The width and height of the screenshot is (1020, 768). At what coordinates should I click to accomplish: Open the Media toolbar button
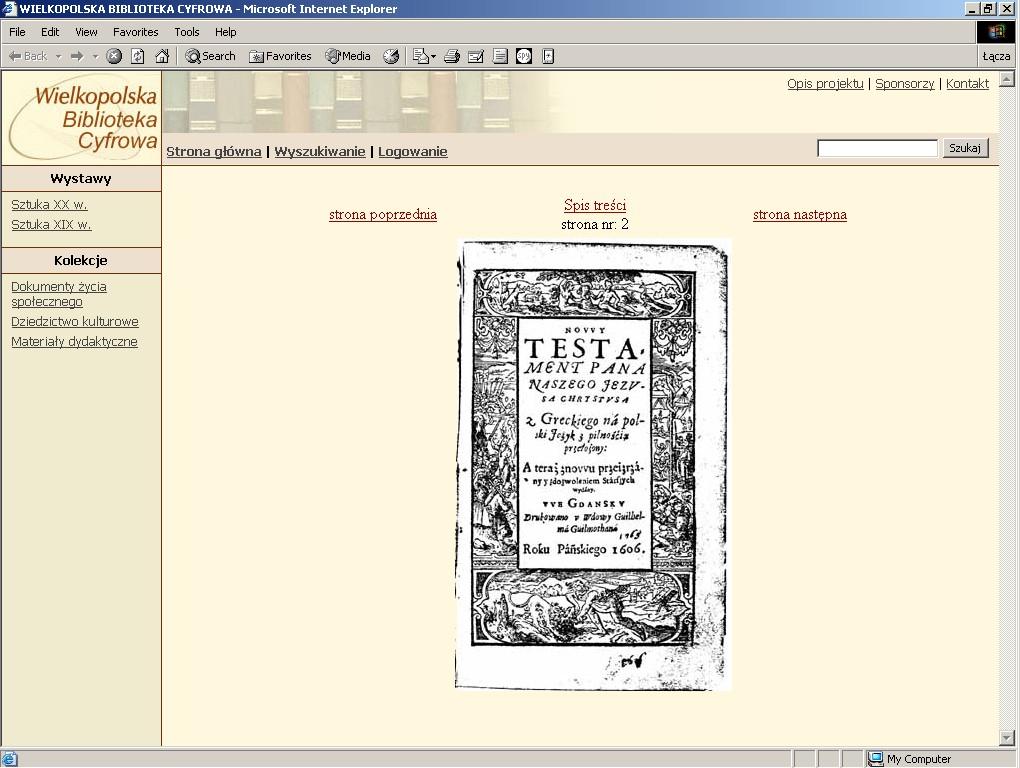[x=348, y=57]
